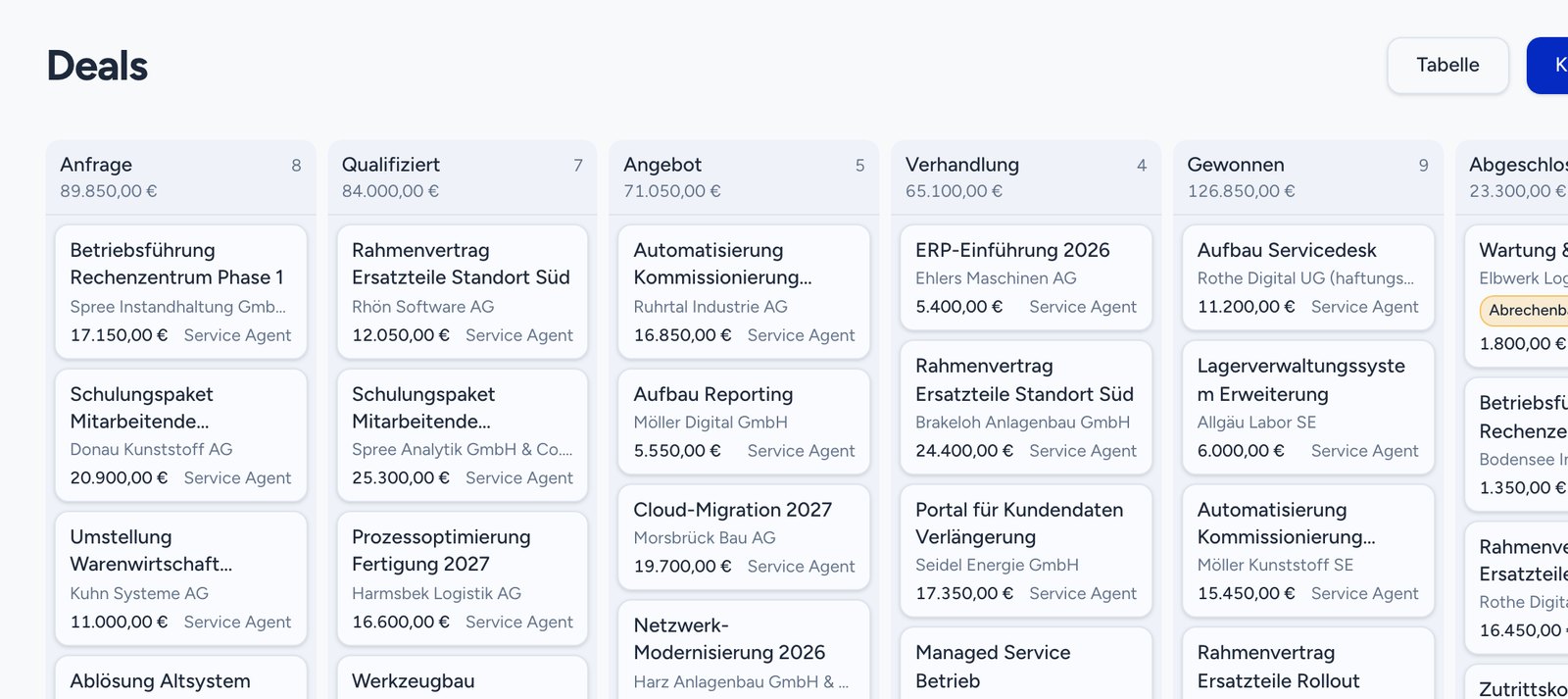Open the ERP-Einführung 2026 deal card
1568x699 pixels.
(1026, 277)
